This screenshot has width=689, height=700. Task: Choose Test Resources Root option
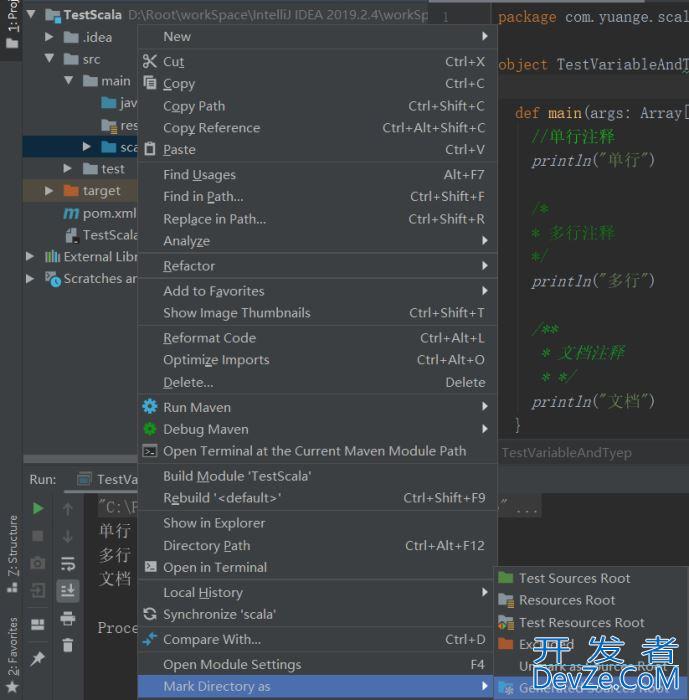pyautogui.click(x=591, y=622)
